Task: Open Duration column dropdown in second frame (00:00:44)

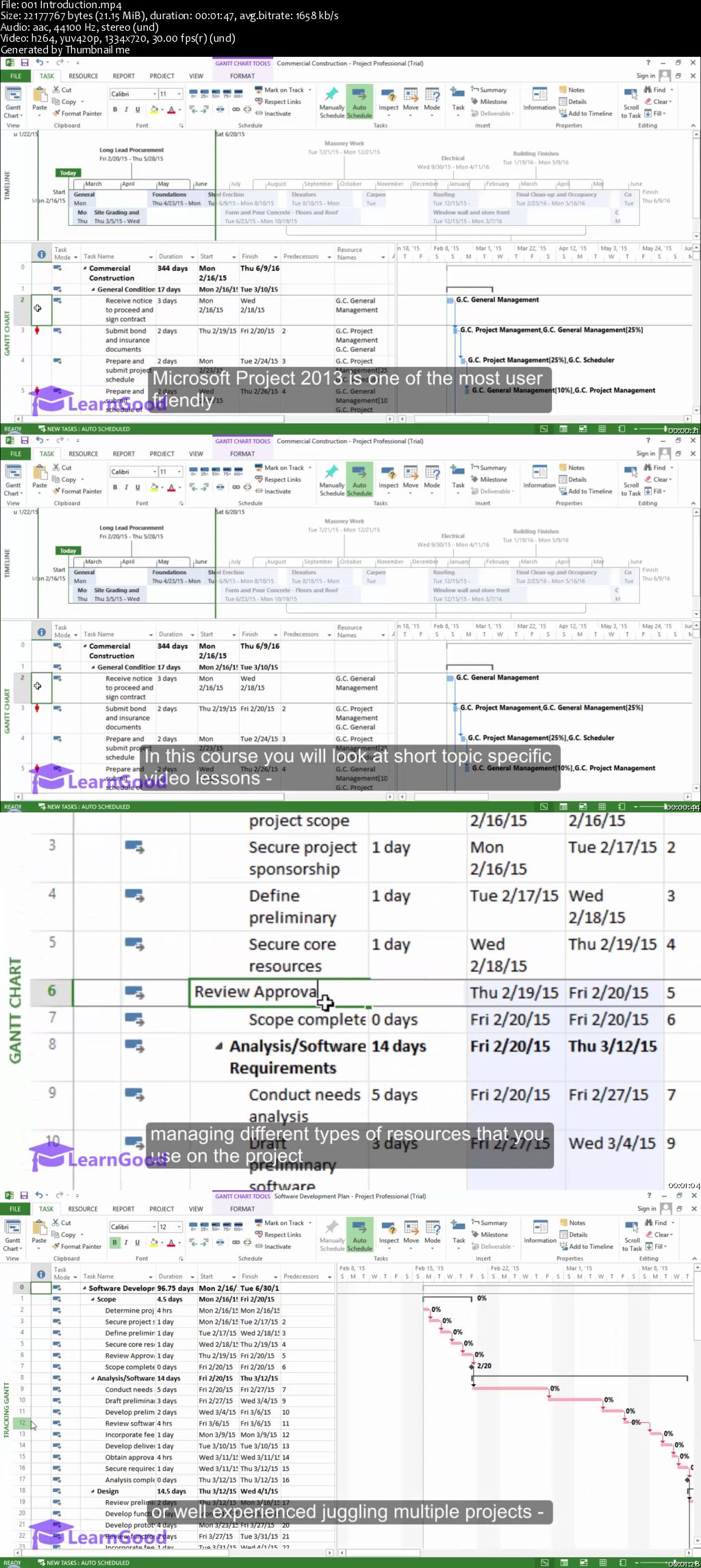Action: point(192,635)
